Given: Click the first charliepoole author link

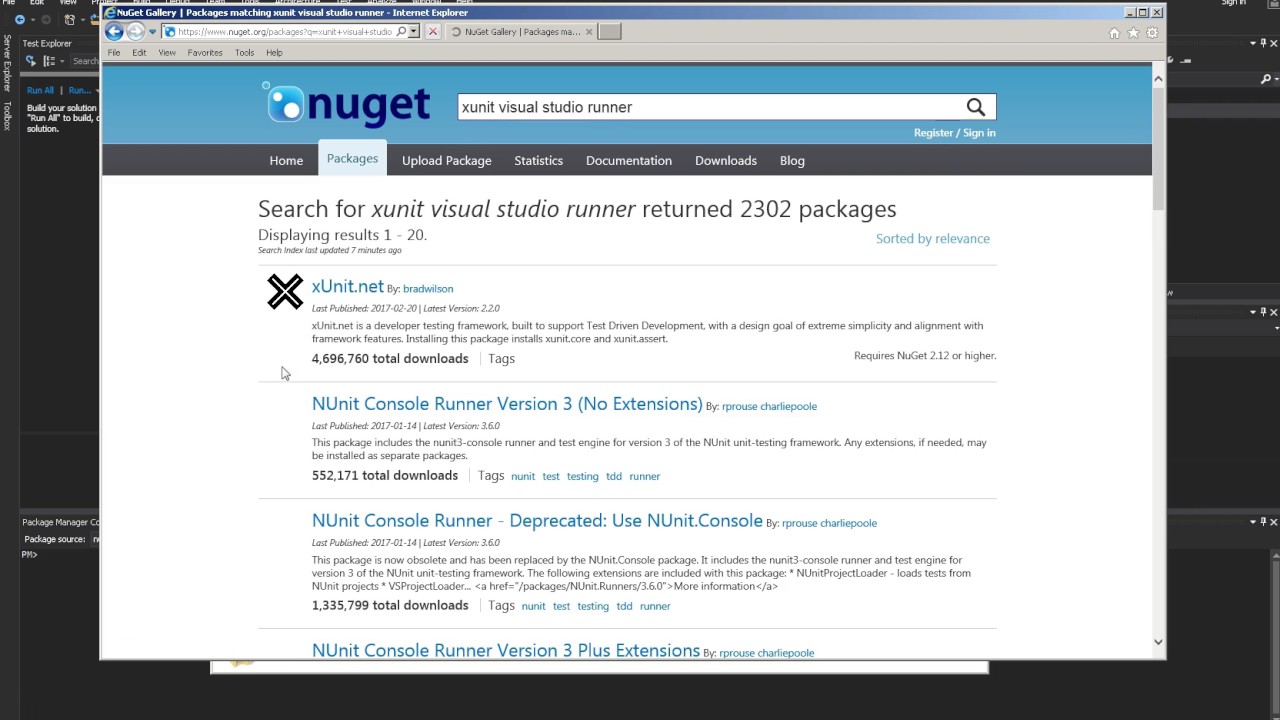Looking at the screenshot, I should tap(789, 406).
